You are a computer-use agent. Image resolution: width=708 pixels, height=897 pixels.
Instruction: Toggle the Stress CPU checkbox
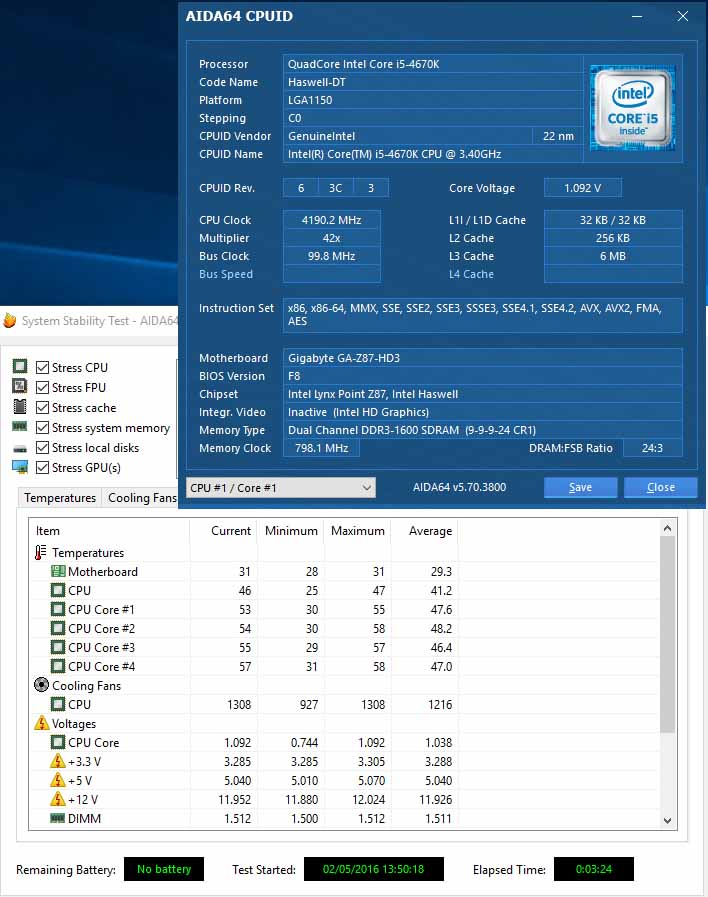click(42, 367)
